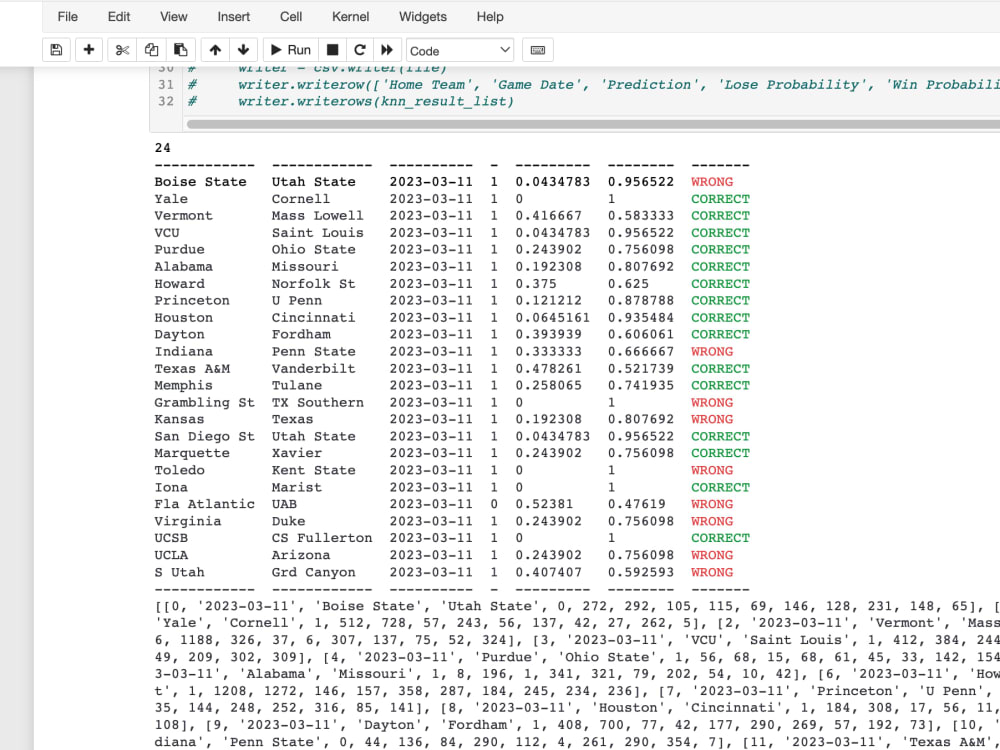Click the WRONG label next to Boise State
The image size is (1000, 750).
point(711,181)
